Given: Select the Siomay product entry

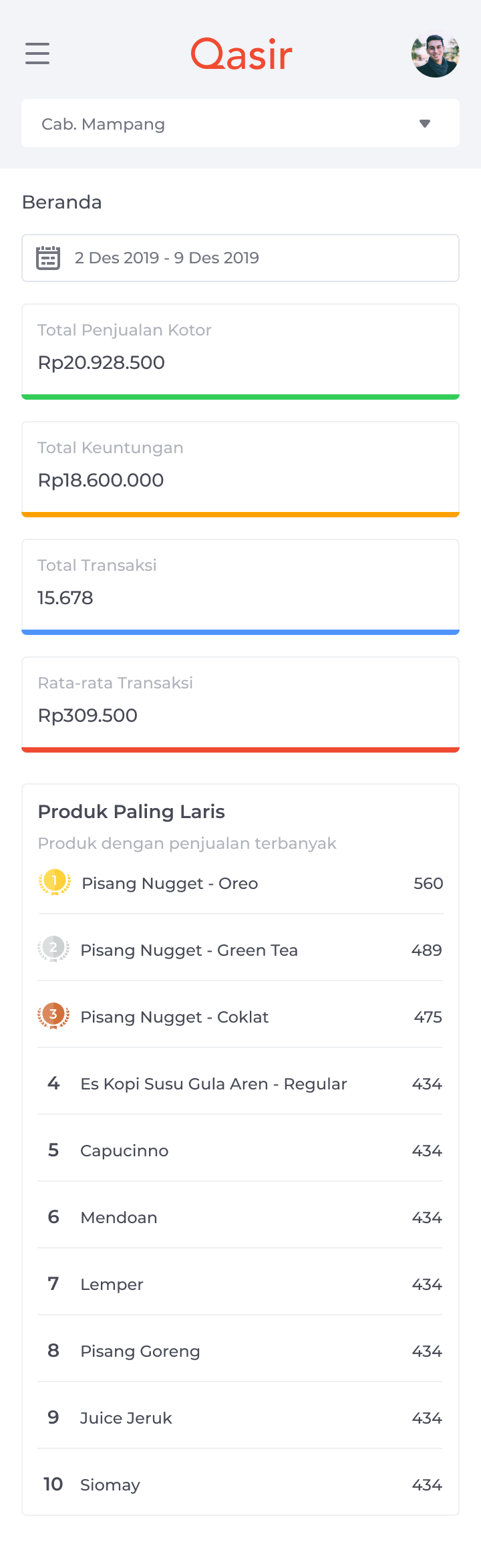Looking at the screenshot, I should coord(240,1484).
